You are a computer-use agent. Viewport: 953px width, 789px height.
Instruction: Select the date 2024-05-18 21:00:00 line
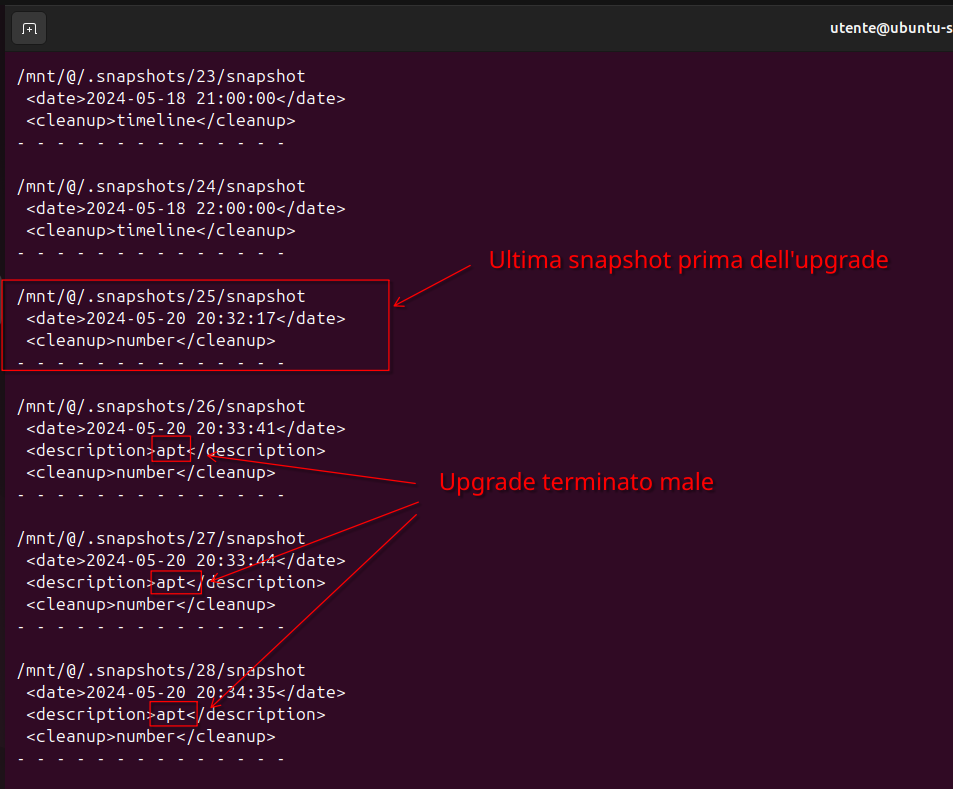tap(185, 98)
